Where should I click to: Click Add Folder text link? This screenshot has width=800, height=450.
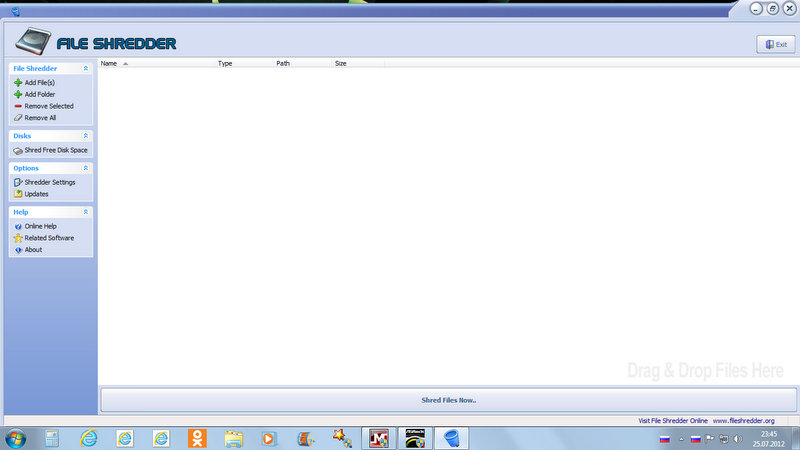coord(40,94)
